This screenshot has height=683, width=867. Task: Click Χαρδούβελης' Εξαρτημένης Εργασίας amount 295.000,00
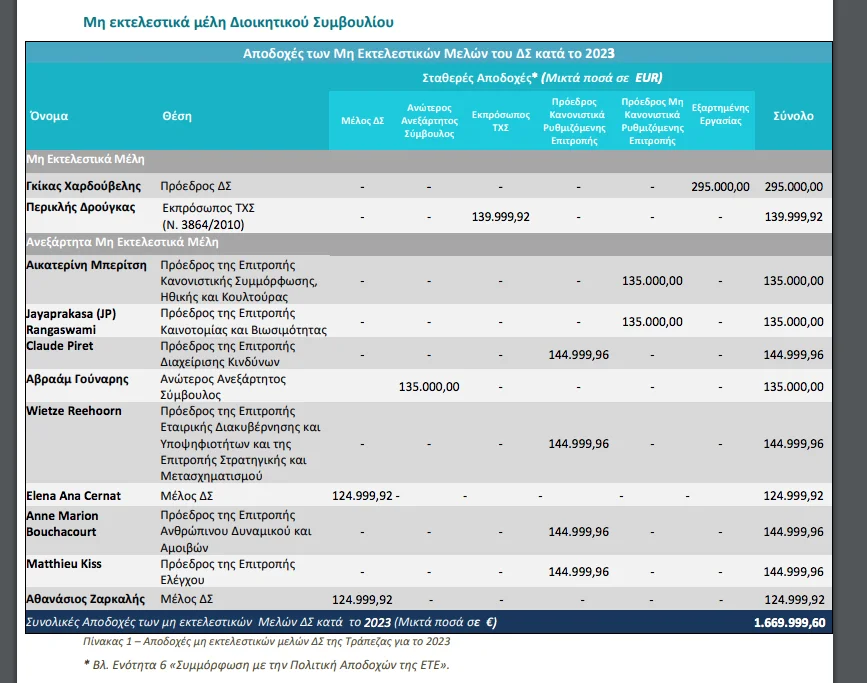(x=720, y=187)
